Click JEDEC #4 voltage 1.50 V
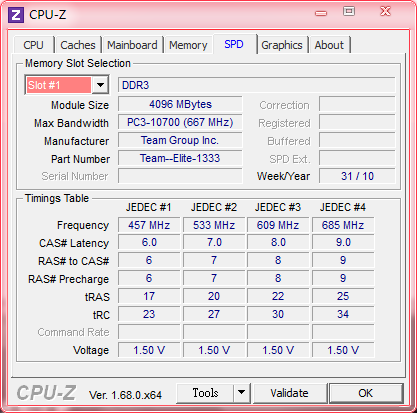 coord(343,350)
